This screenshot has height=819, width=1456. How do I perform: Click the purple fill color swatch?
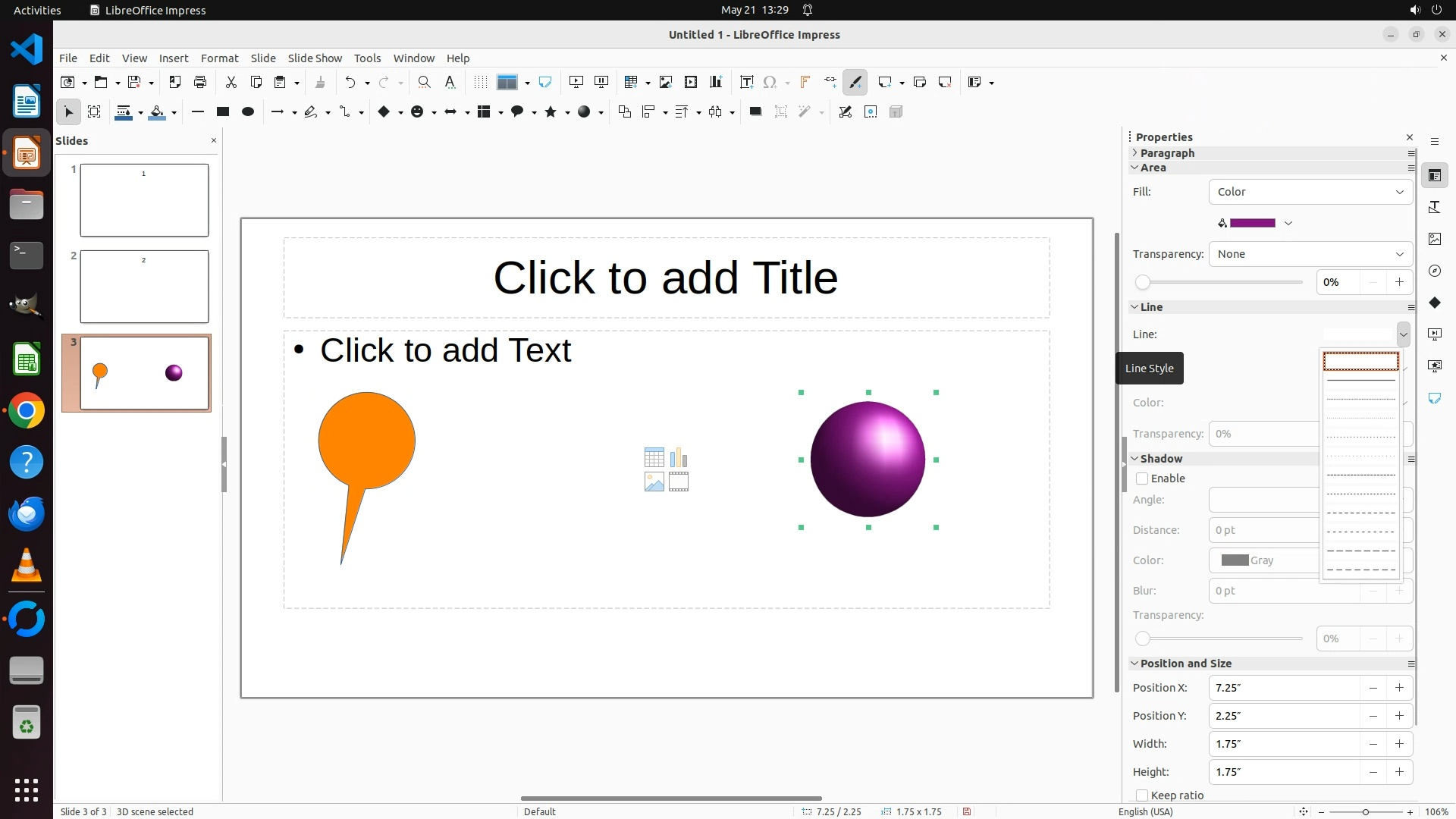point(1252,223)
